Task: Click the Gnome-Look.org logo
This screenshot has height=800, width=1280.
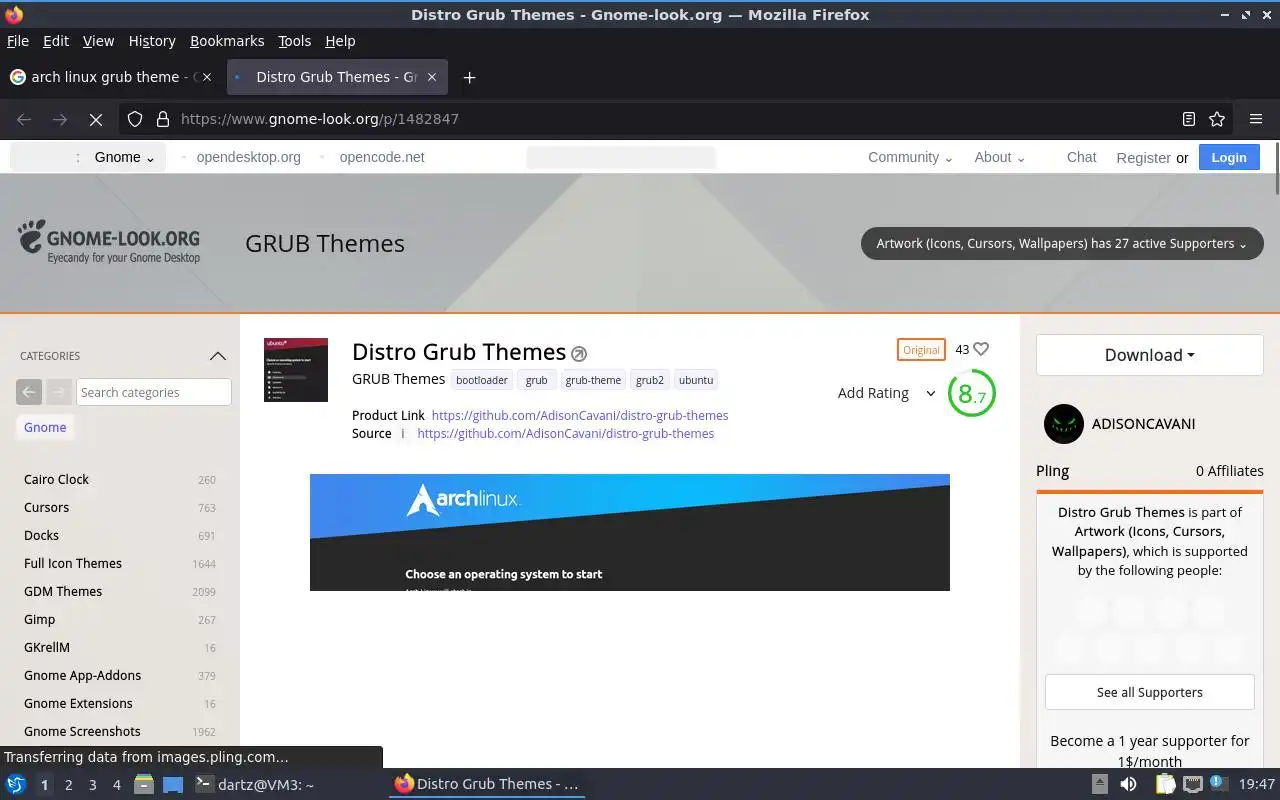Action: click(x=109, y=243)
